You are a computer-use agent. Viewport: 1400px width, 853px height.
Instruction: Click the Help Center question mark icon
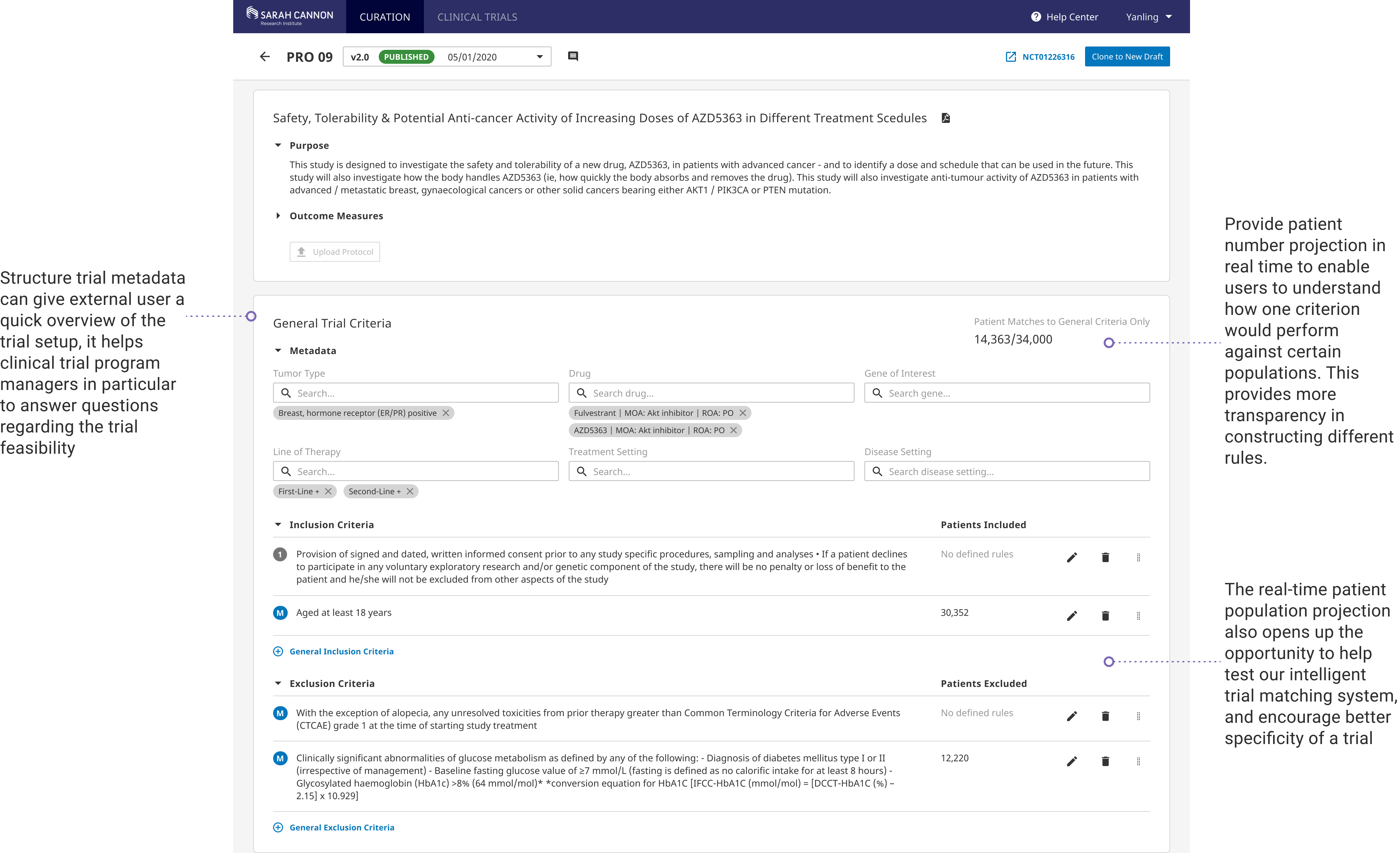click(1036, 17)
